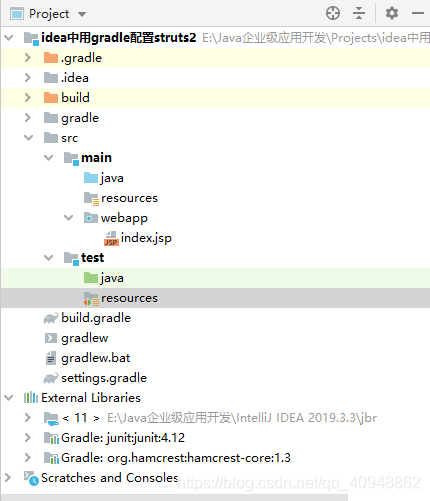Image resolution: width=430 pixels, height=501 pixels.
Task: Click the test module folder icon
Action: coord(71,258)
